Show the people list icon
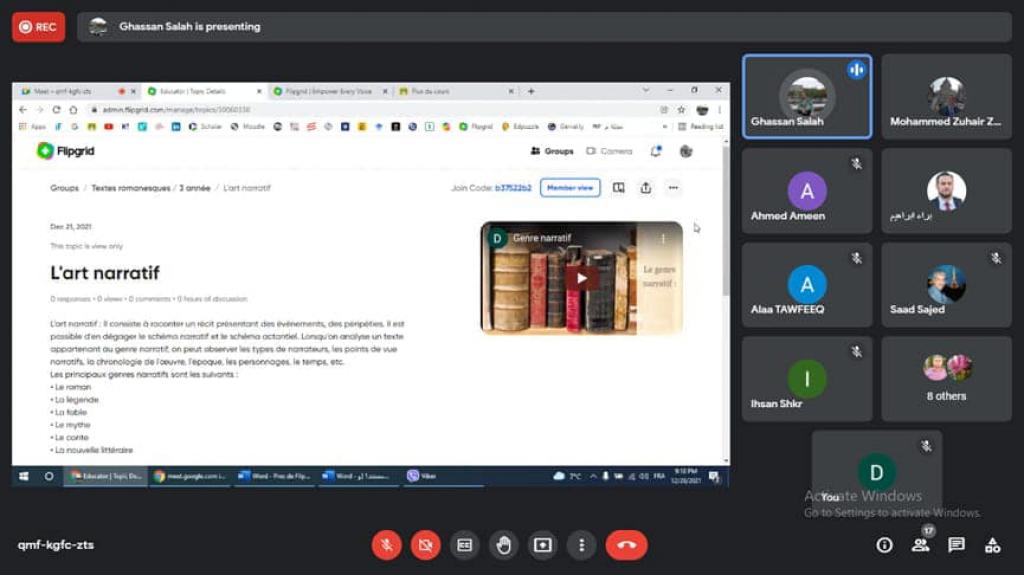The width and height of the screenshot is (1024, 575). pos(920,545)
